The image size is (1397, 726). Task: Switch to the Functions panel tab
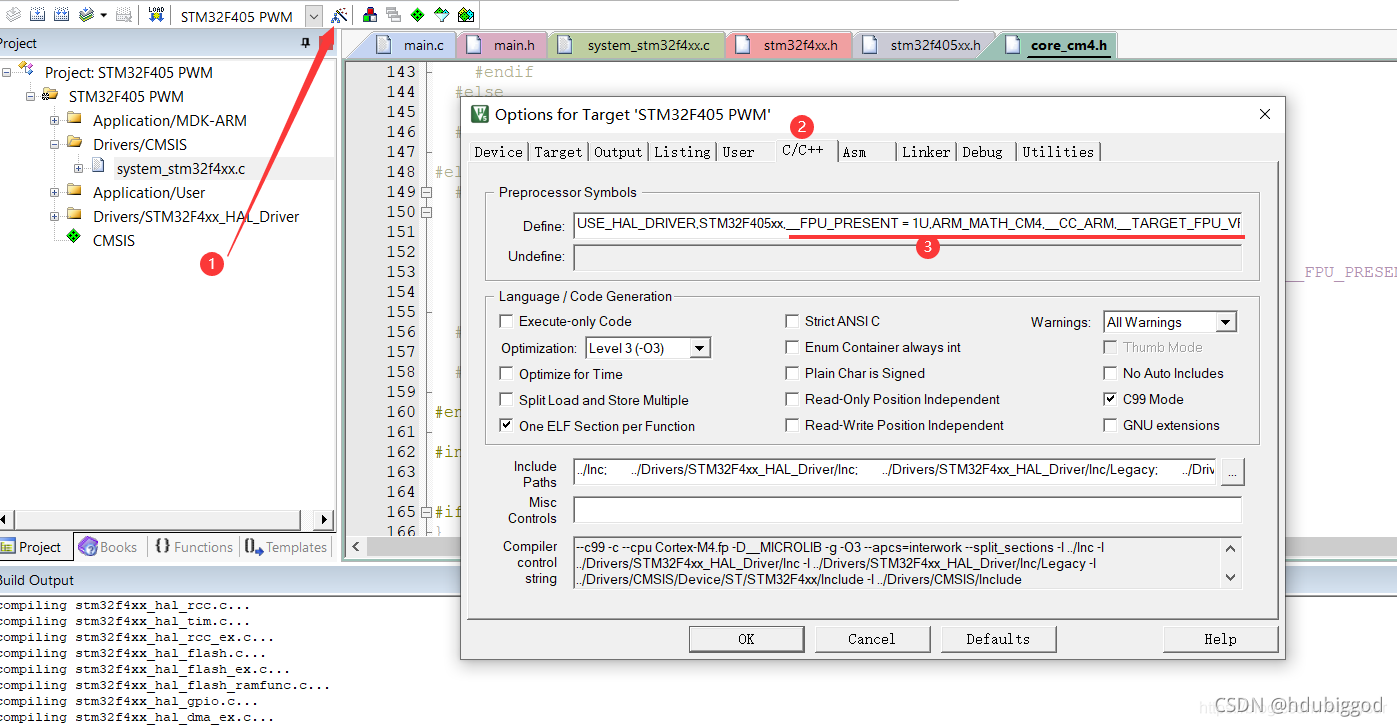[x=193, y=547]
